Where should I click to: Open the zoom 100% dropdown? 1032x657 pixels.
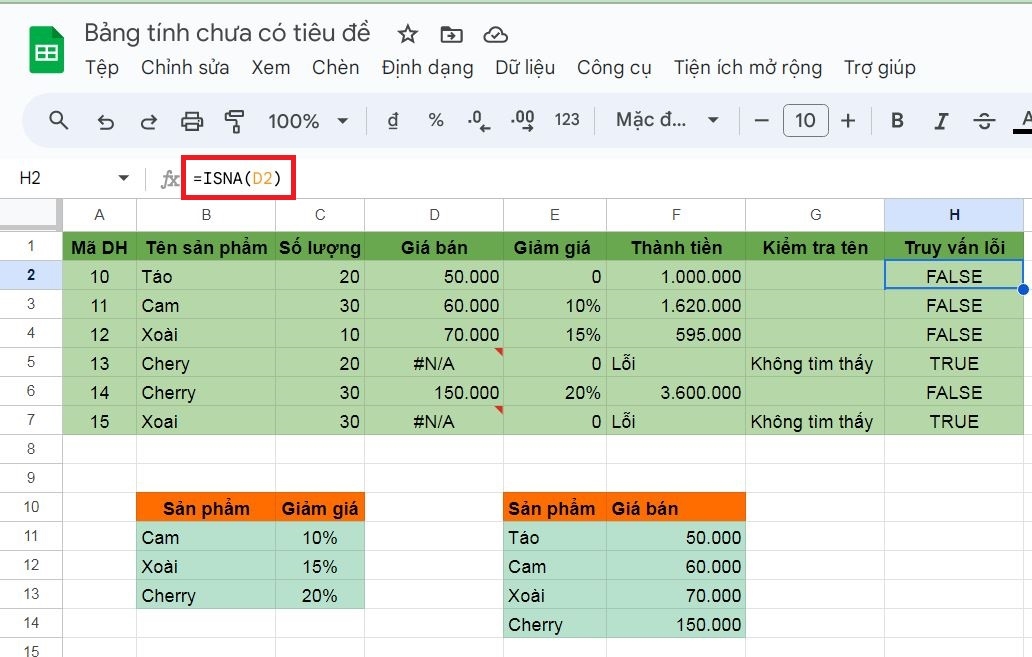click(308, 121)
